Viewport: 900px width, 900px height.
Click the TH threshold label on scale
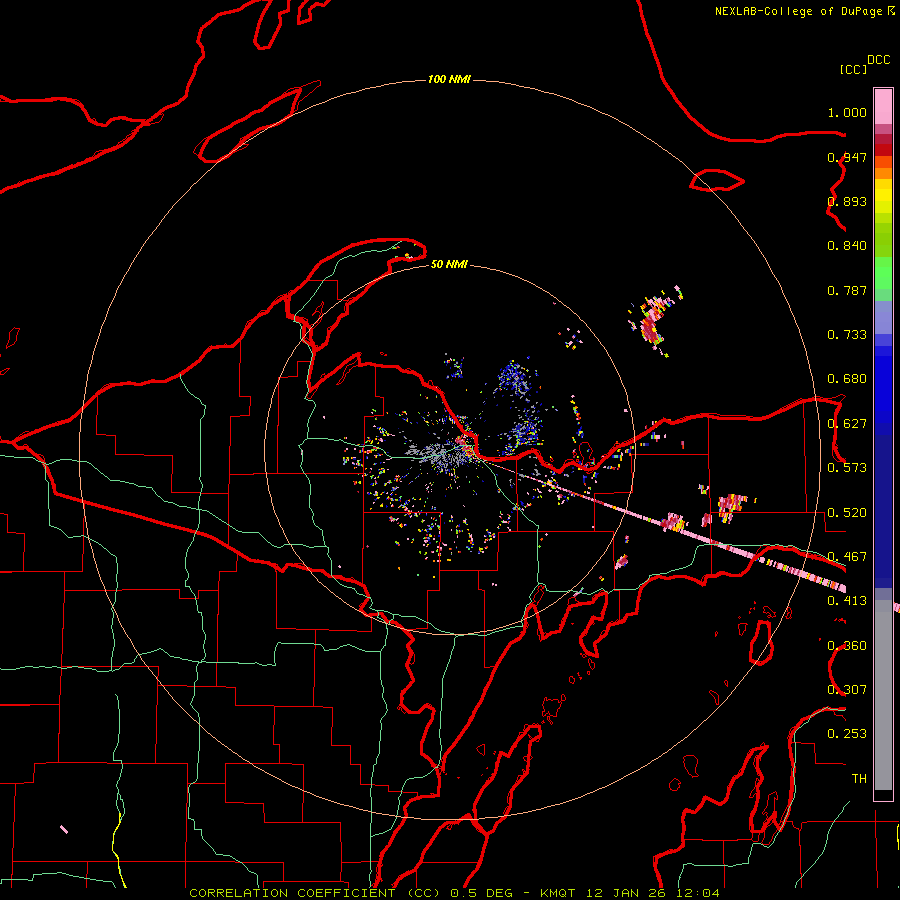859,779
